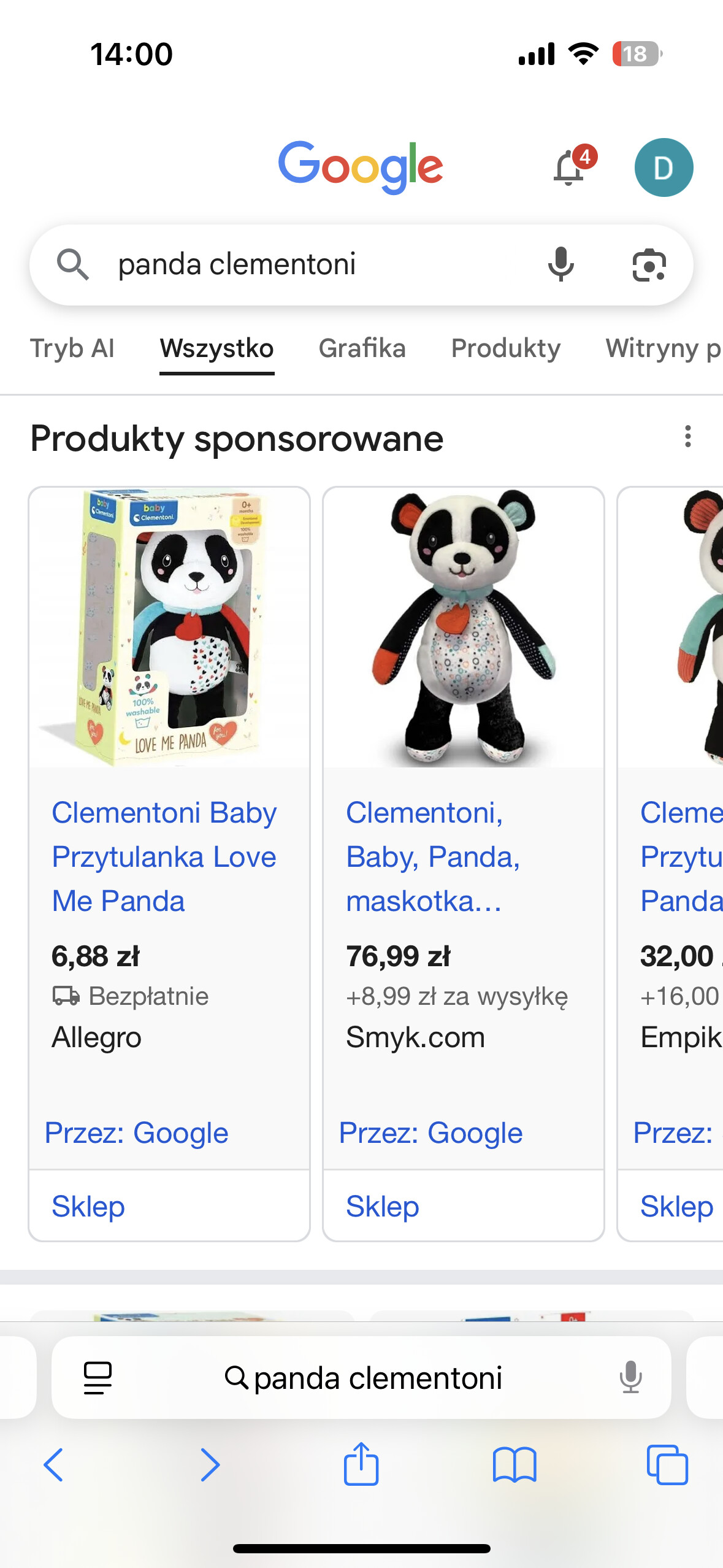Open the Tryb AI tab

click(72, 348)
